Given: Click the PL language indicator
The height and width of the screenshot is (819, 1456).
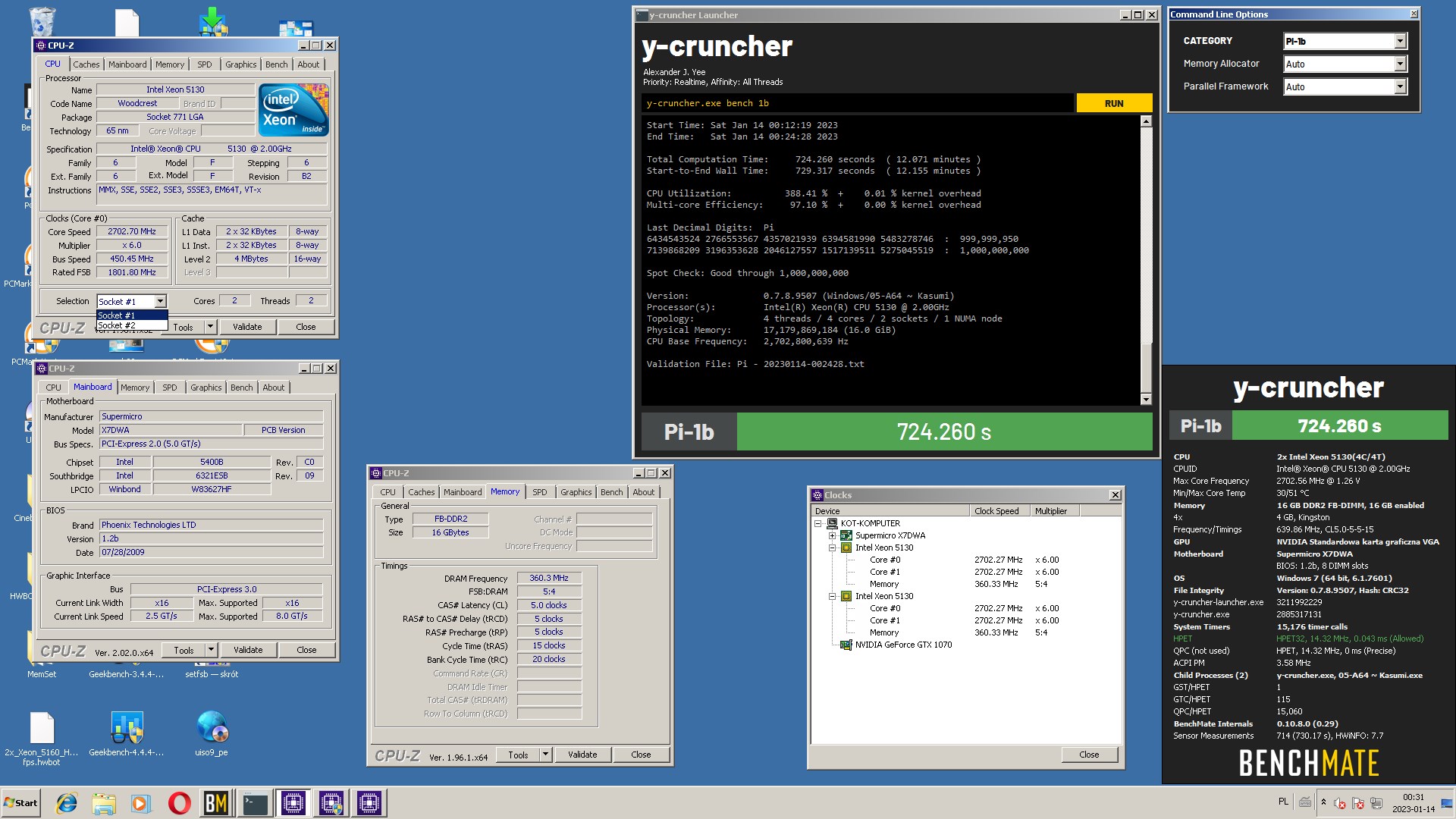Looking at the screenshot, I should click(1283, 802).
